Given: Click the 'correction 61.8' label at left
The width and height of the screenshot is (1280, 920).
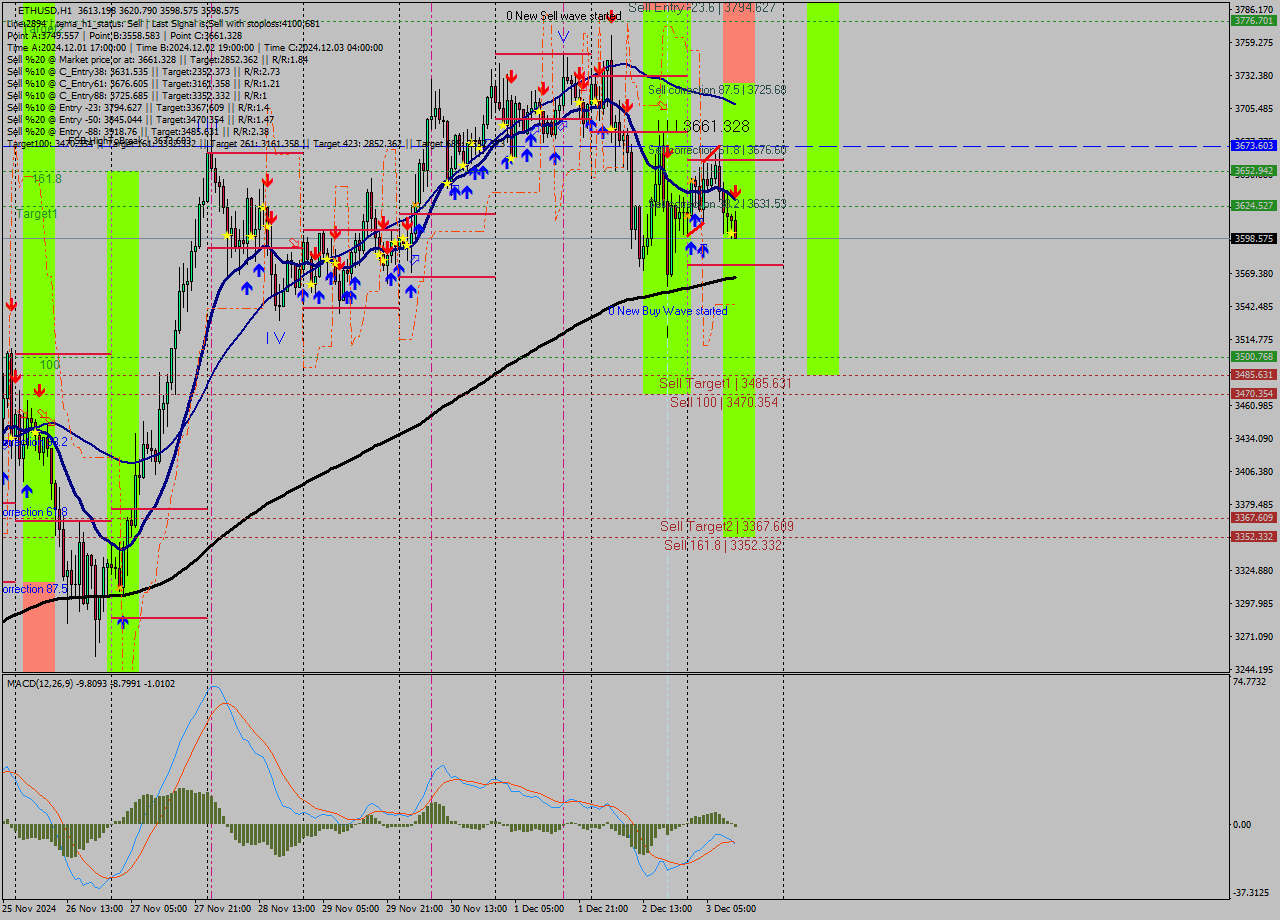Looking at the screenshot, I should [x=34, y=512].
